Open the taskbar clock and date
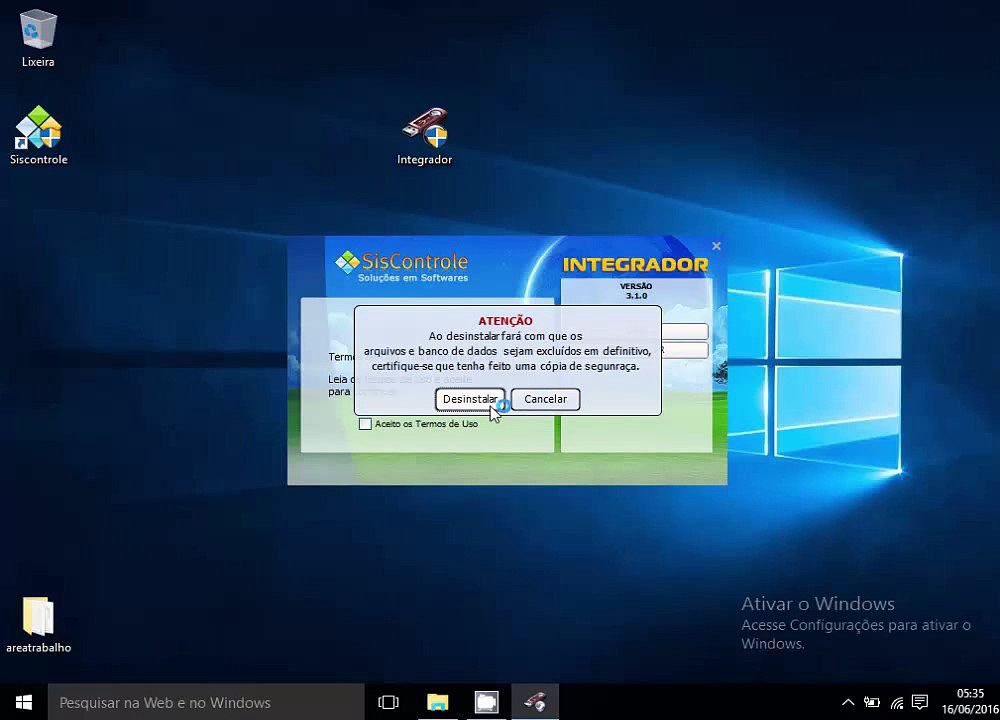1000x720 pixels. pyautogui.click(x=969, y=702)
